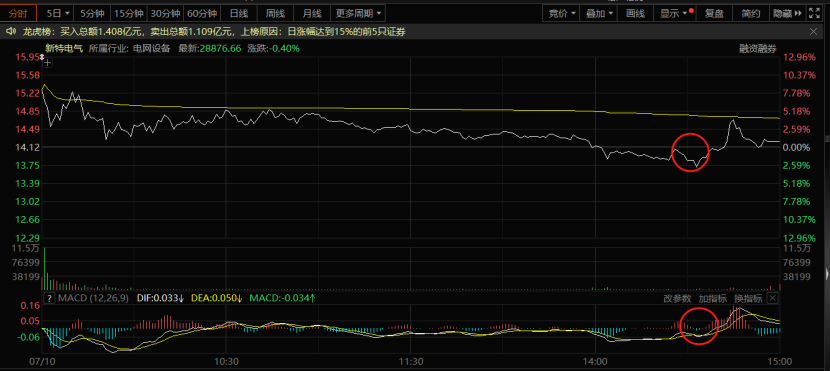The height and width of the screenshot is (371, 830).
Task: Dismiss the 龙虎榜 notification bar
Action: tap(814, 32)
